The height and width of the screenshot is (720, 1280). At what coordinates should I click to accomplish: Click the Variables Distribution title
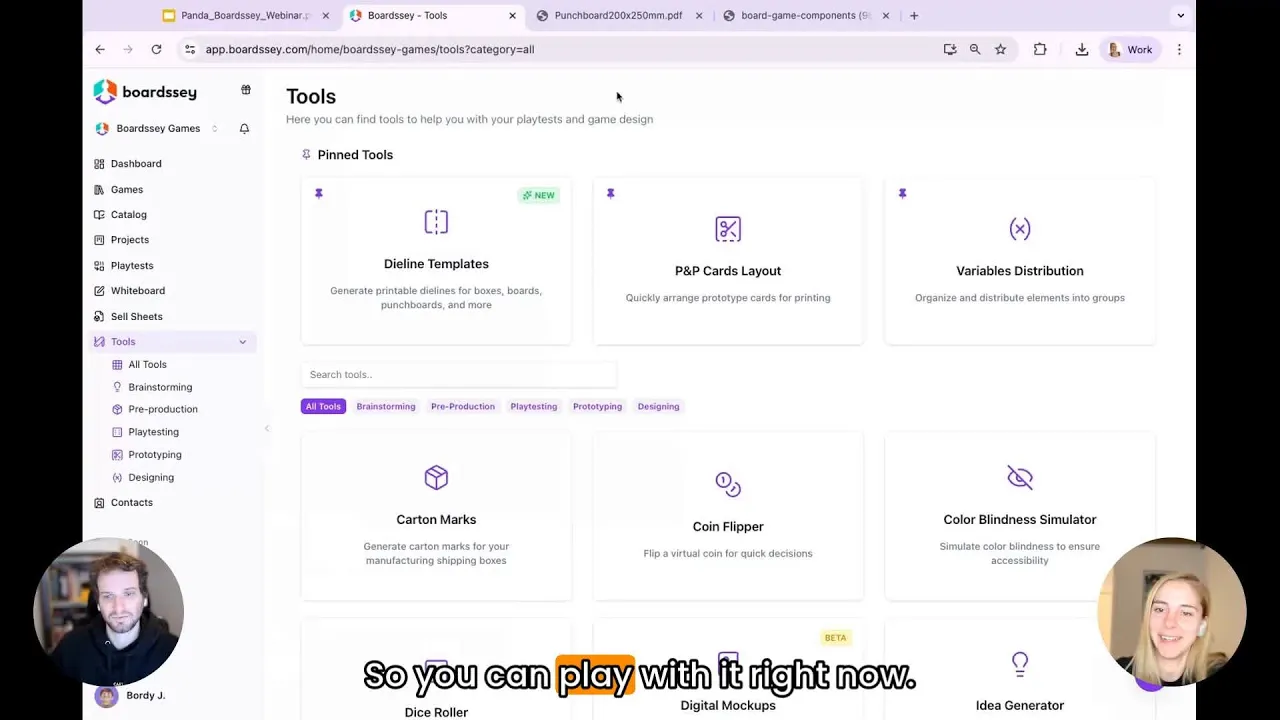coord(1020,271)
